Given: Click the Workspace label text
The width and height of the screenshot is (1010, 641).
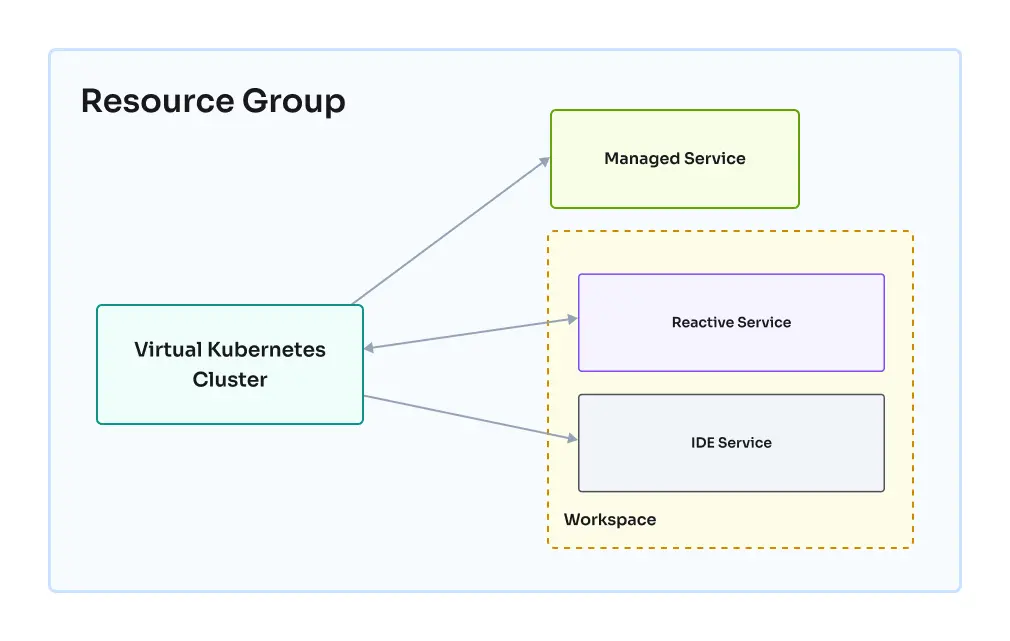Looking at the screenshot, I should tap(609, 519).
